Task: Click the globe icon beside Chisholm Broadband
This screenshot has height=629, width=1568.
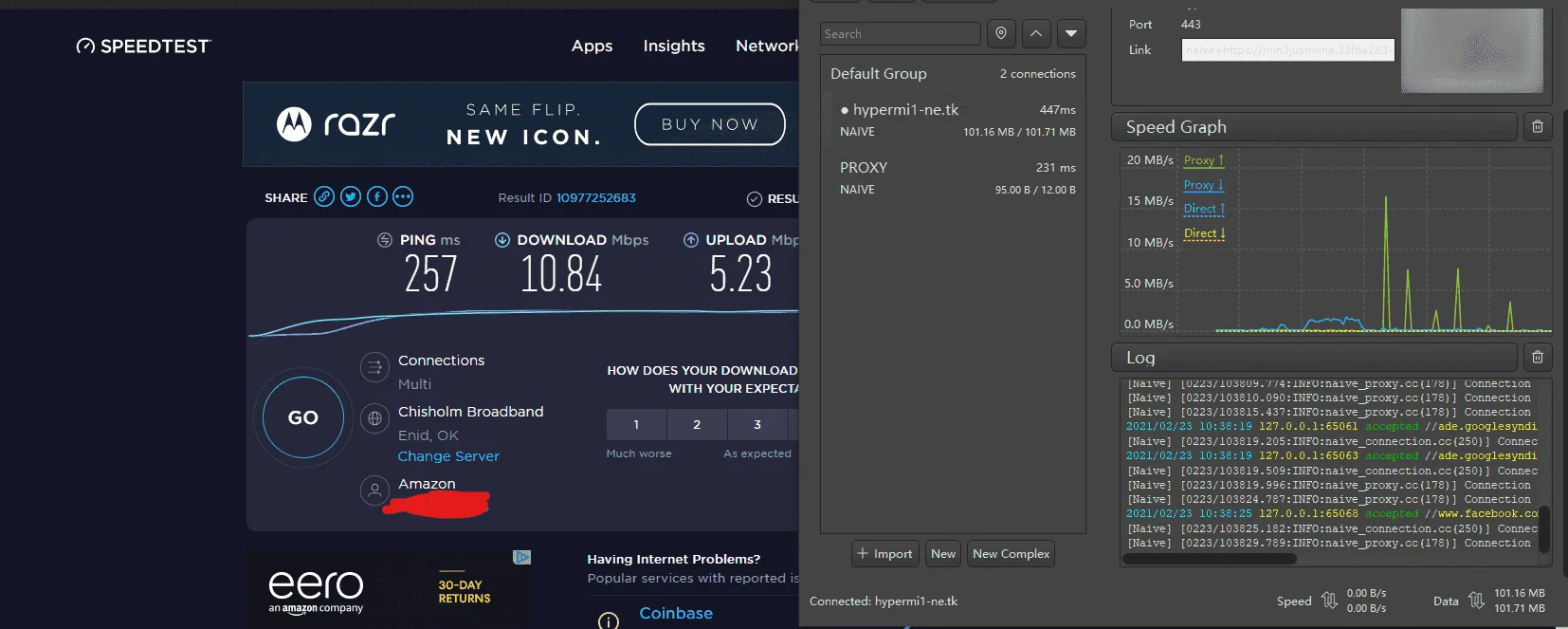Action: [x=374, y=417]
